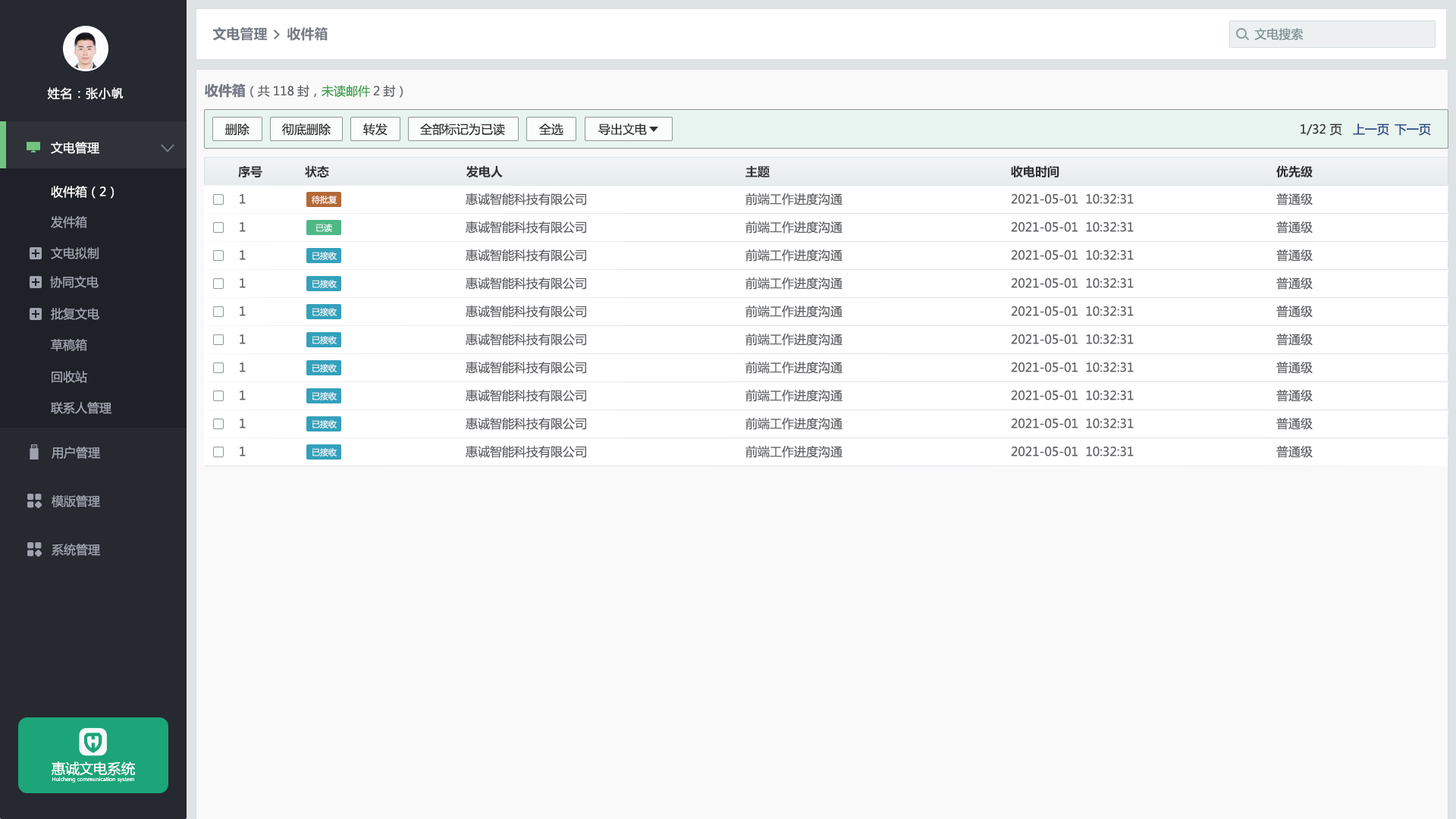Expand the 批复文电 plus icon
This screenshot has width=1456, height=819.
click(36, 314)
